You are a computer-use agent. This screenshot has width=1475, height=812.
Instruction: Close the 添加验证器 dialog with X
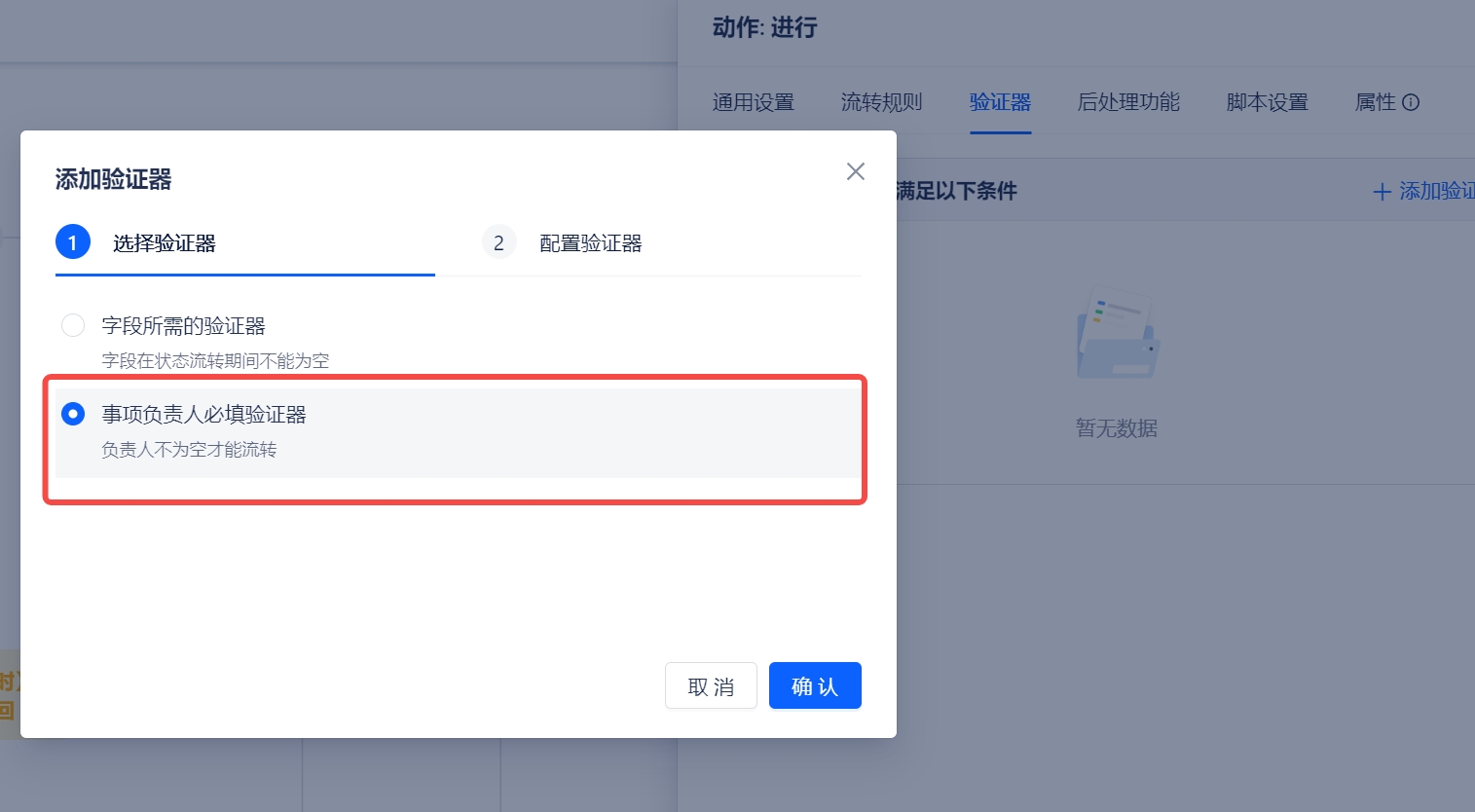tap(855, 171)
